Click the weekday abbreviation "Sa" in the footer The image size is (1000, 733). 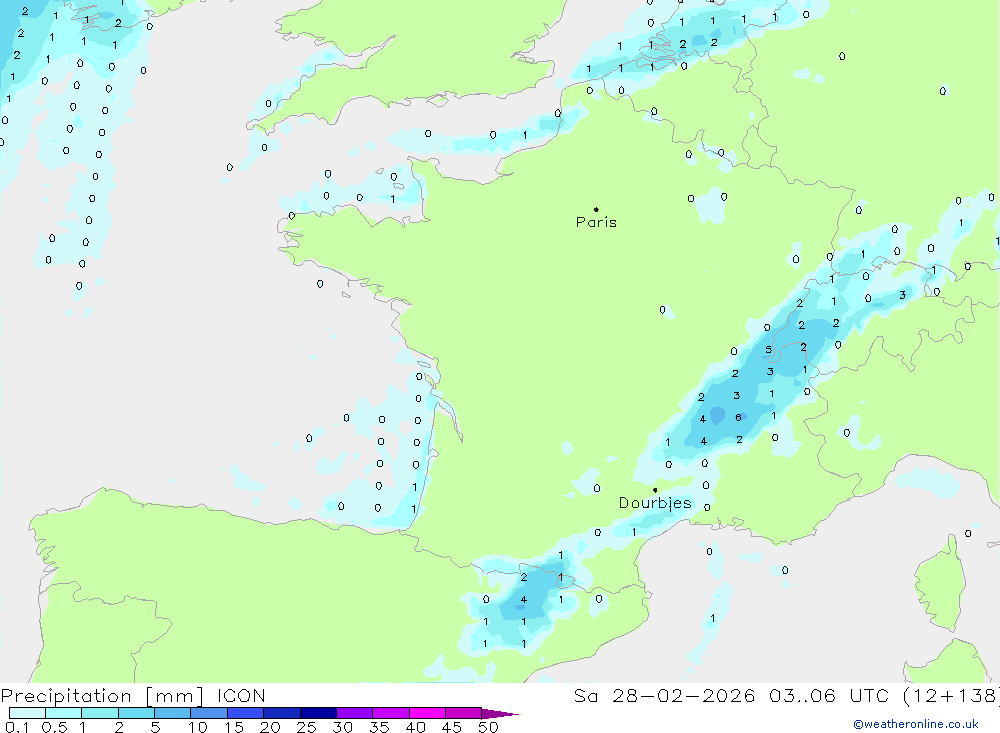pyautogui.click(x=585, y=696)
